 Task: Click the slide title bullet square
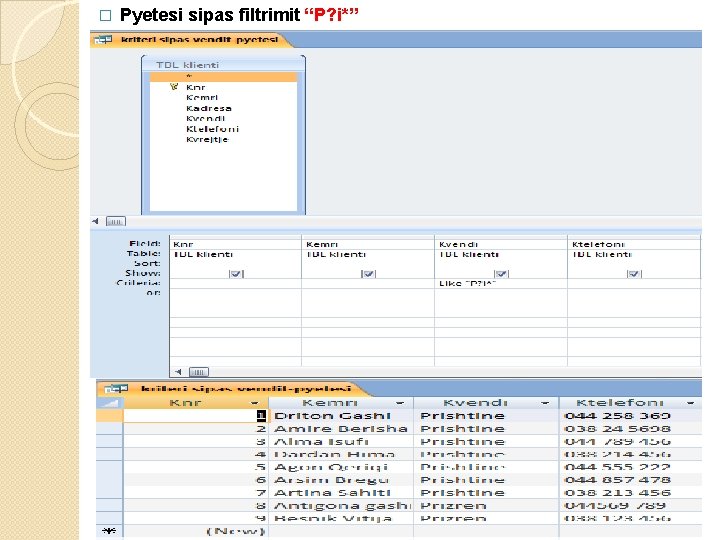coord(105,16)
